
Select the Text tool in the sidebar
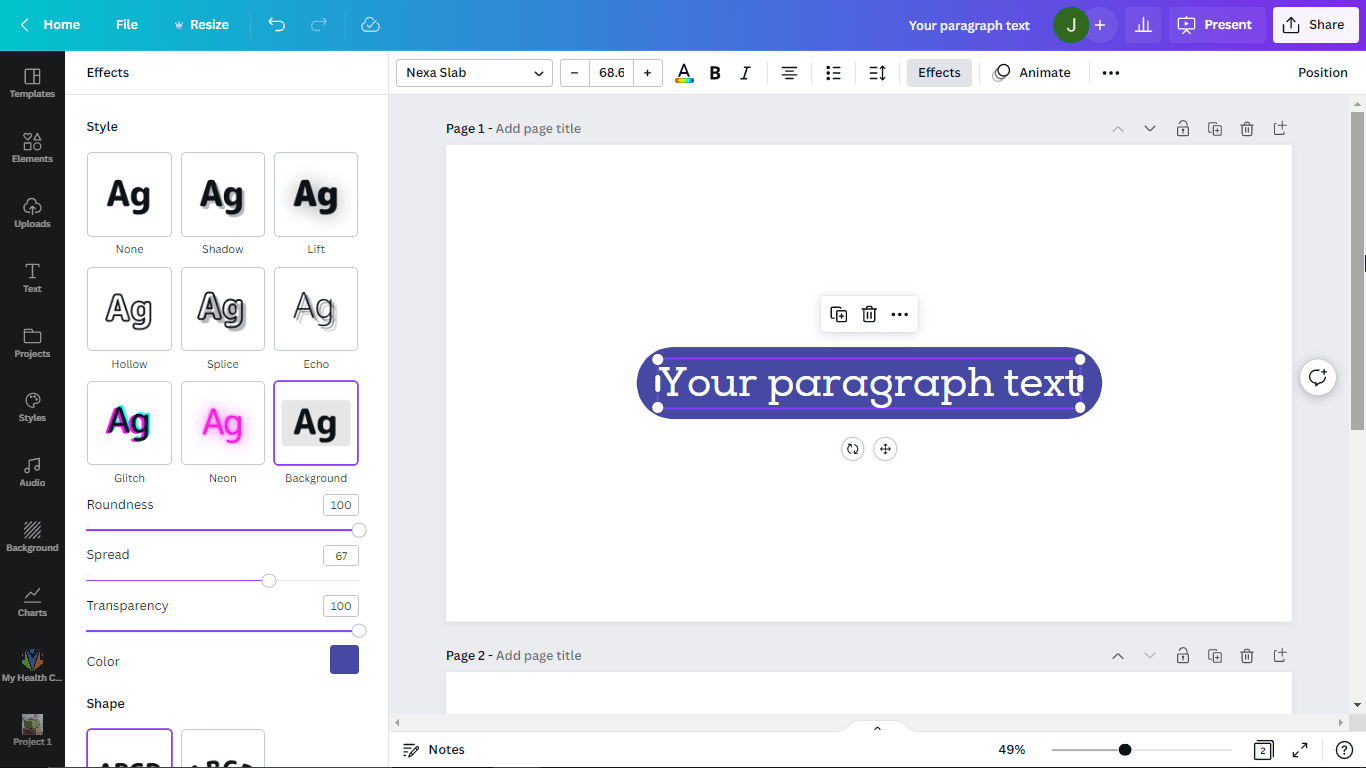(x=32, y=275)
